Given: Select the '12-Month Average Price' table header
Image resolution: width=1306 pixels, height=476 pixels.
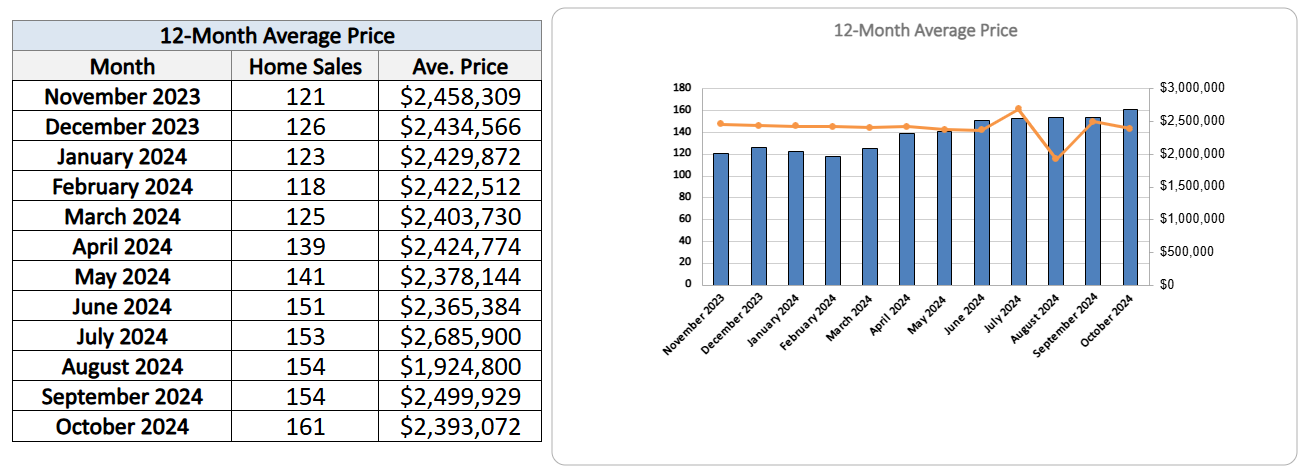Looking at the screenshot, I should [277, 36].
